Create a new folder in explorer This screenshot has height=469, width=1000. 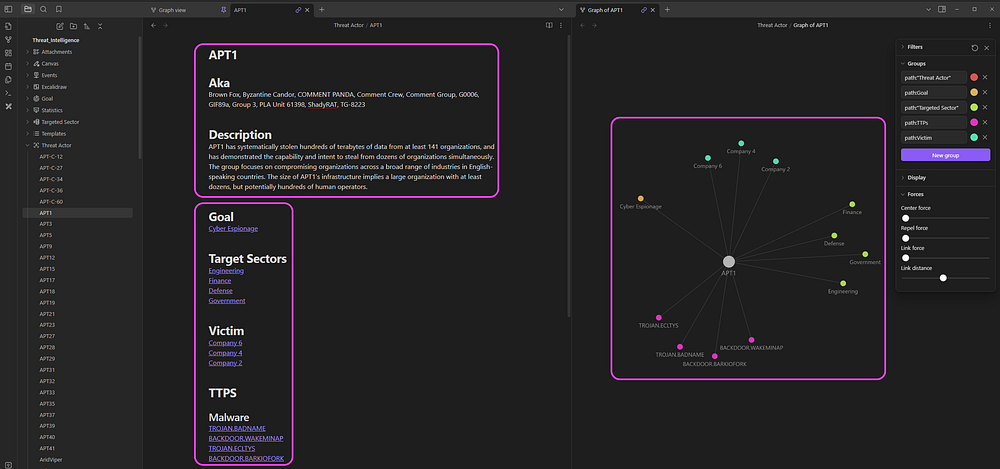[x=73, y=26]
